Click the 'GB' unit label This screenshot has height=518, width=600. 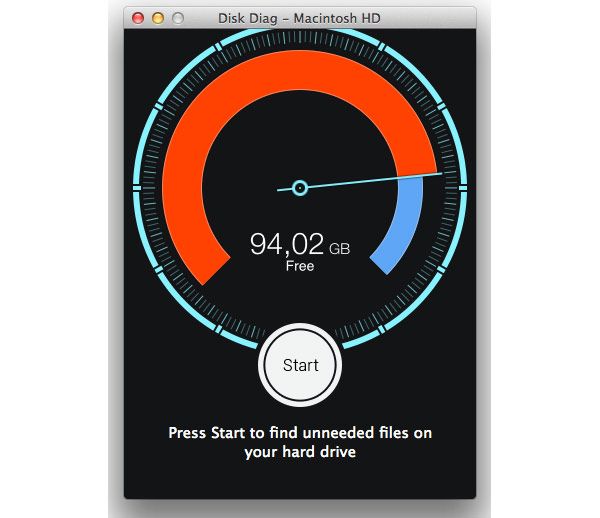pyautogui.click(x=339, y=249)
